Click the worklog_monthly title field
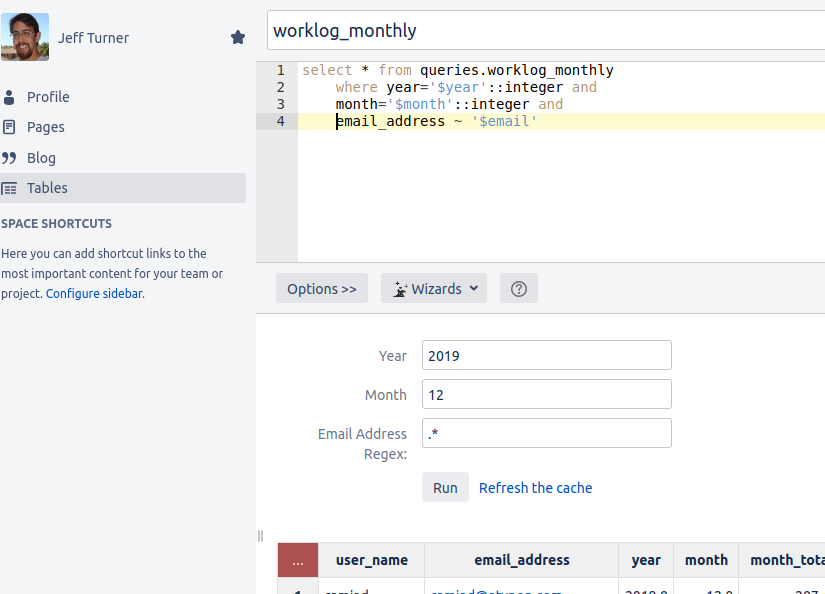The image size is (825, 594). tap(546, 31)
